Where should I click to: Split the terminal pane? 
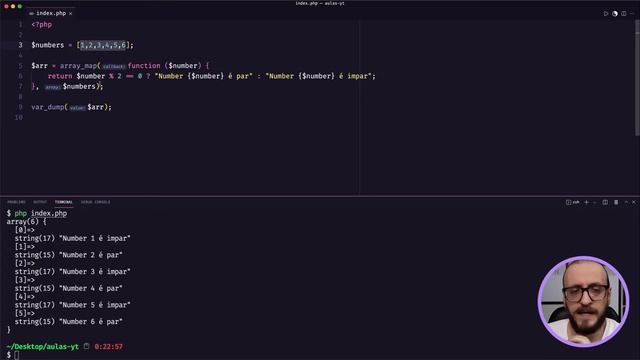pyautogui.click(x=605, y=202)
